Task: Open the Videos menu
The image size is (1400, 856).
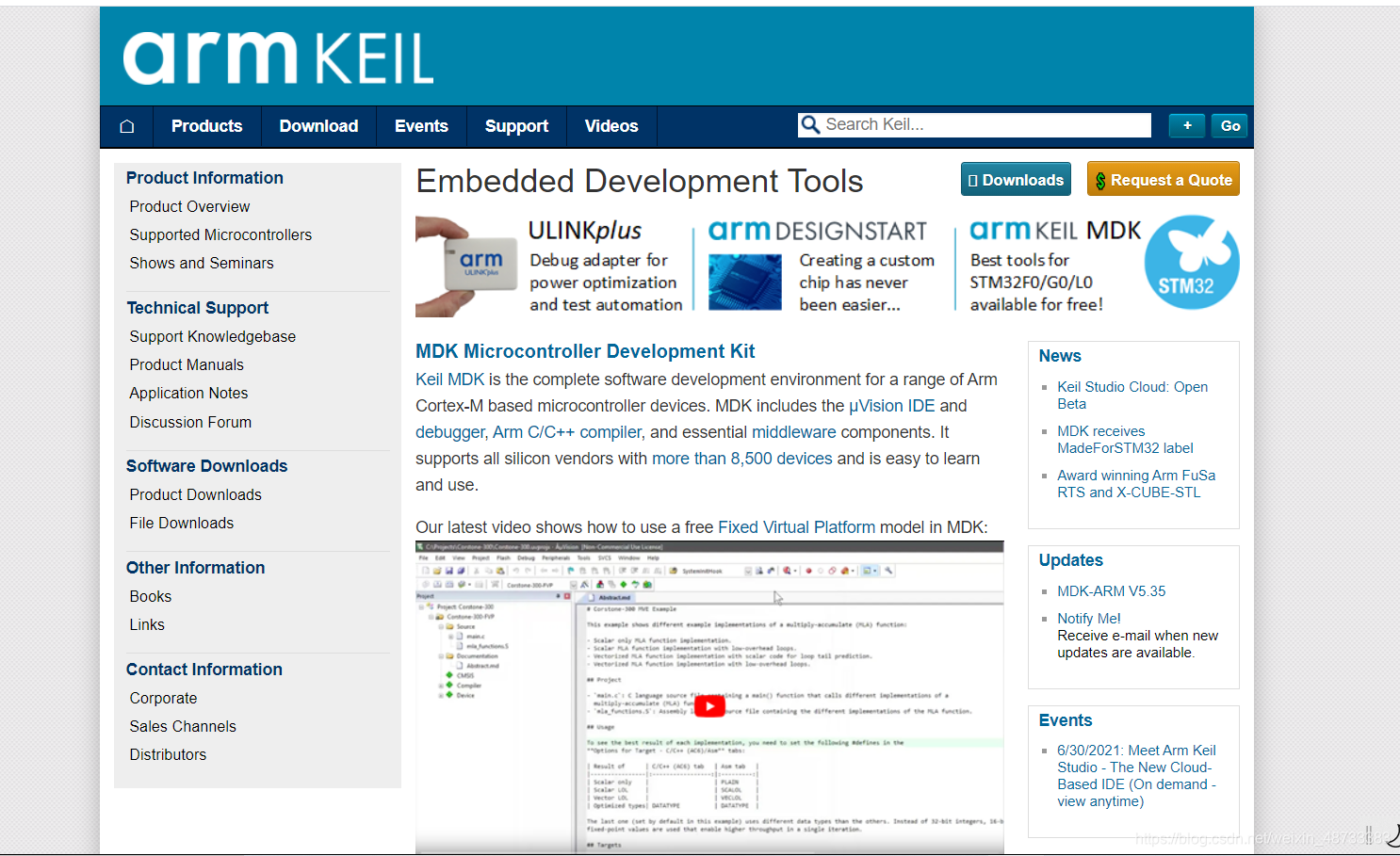Action: pos(611,126)
